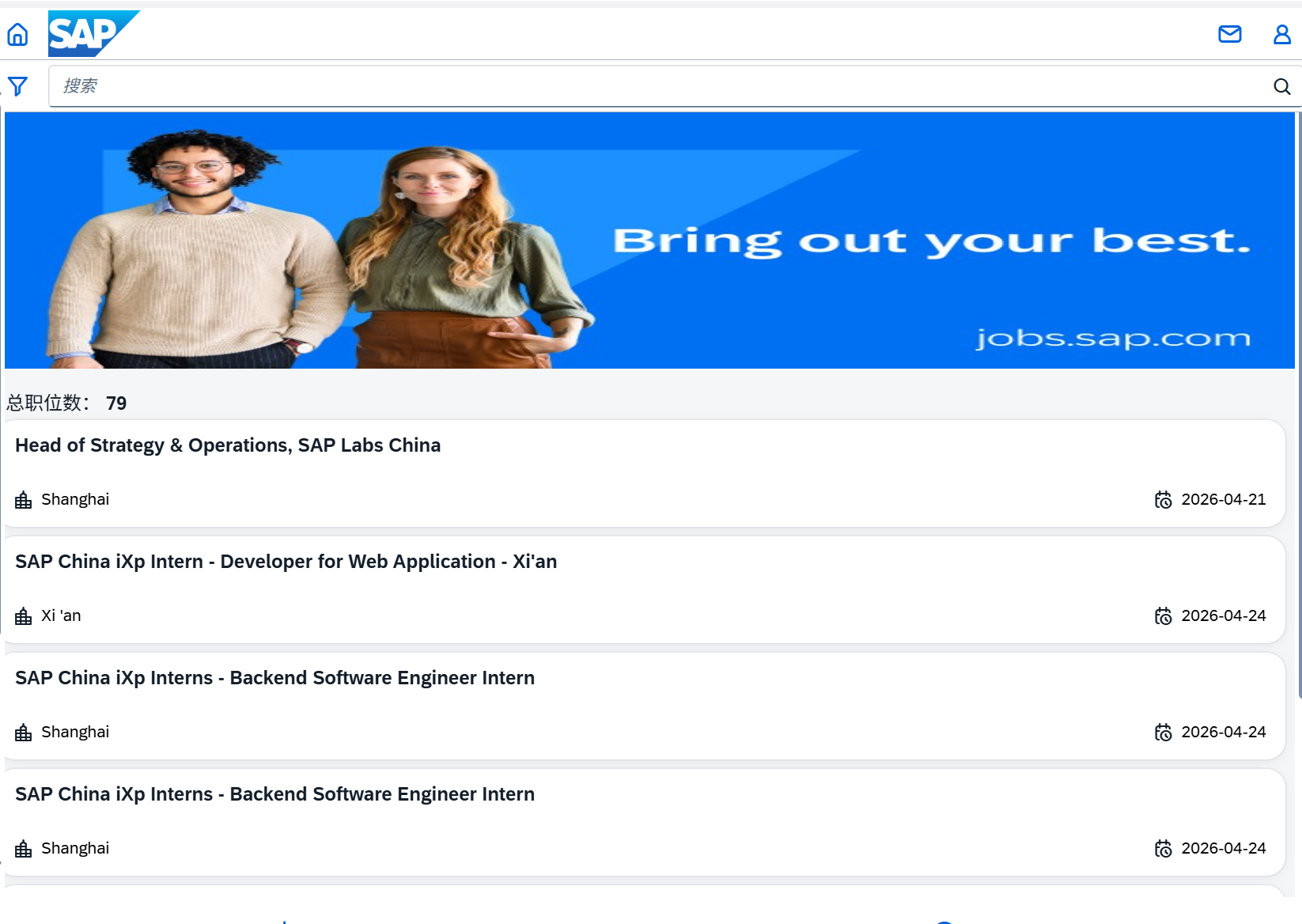The width and height of the screenshot is (1302, 924).
Task: Click the calendar icon beside 2026-04-21
Action: (1163, 500)
